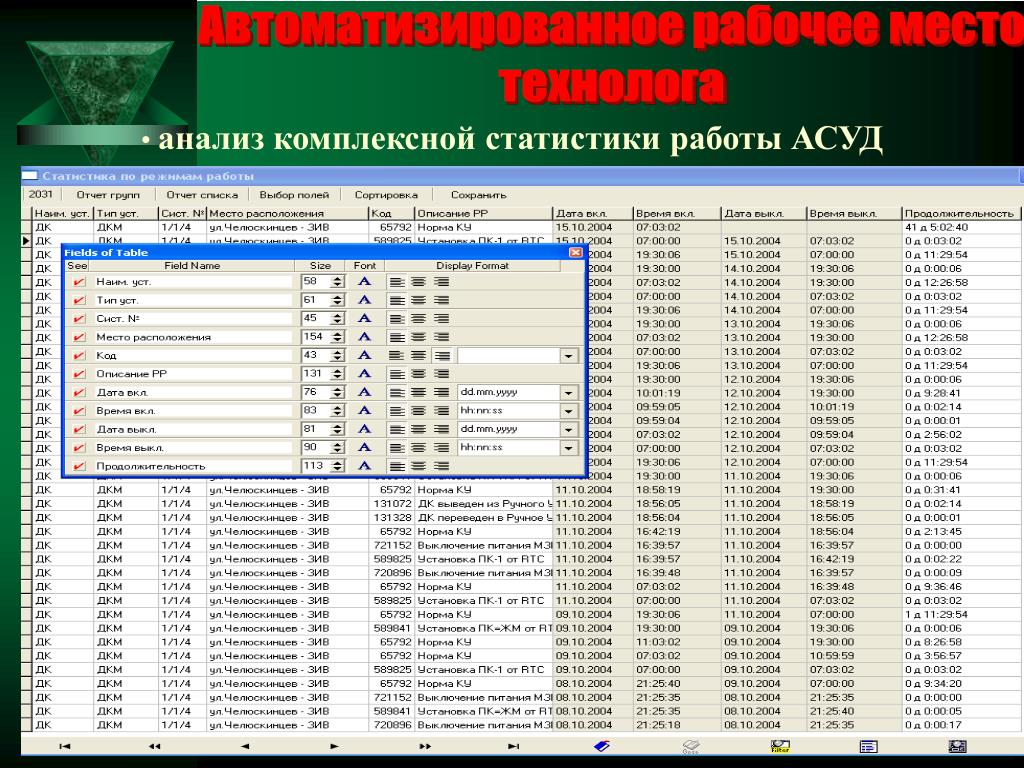The image size is (1024, 768).
Task: Set left alignment for Описание РР field
Action: click(x=396, y=374)
